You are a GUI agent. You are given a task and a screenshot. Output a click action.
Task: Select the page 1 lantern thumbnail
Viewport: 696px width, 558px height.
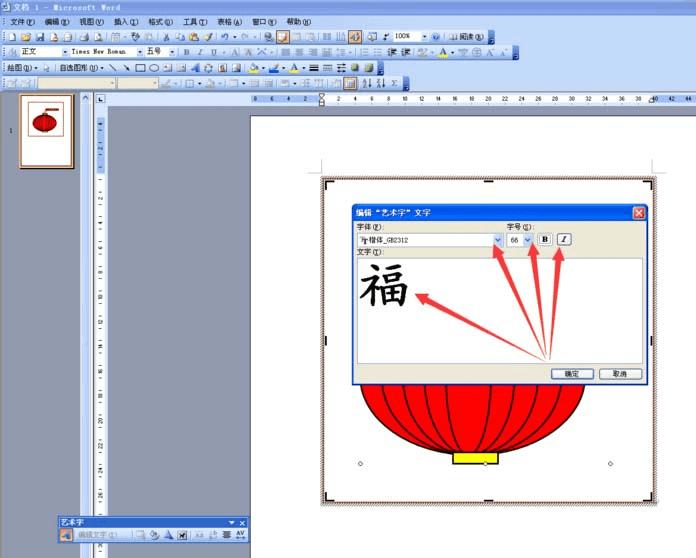pos(46,131)
